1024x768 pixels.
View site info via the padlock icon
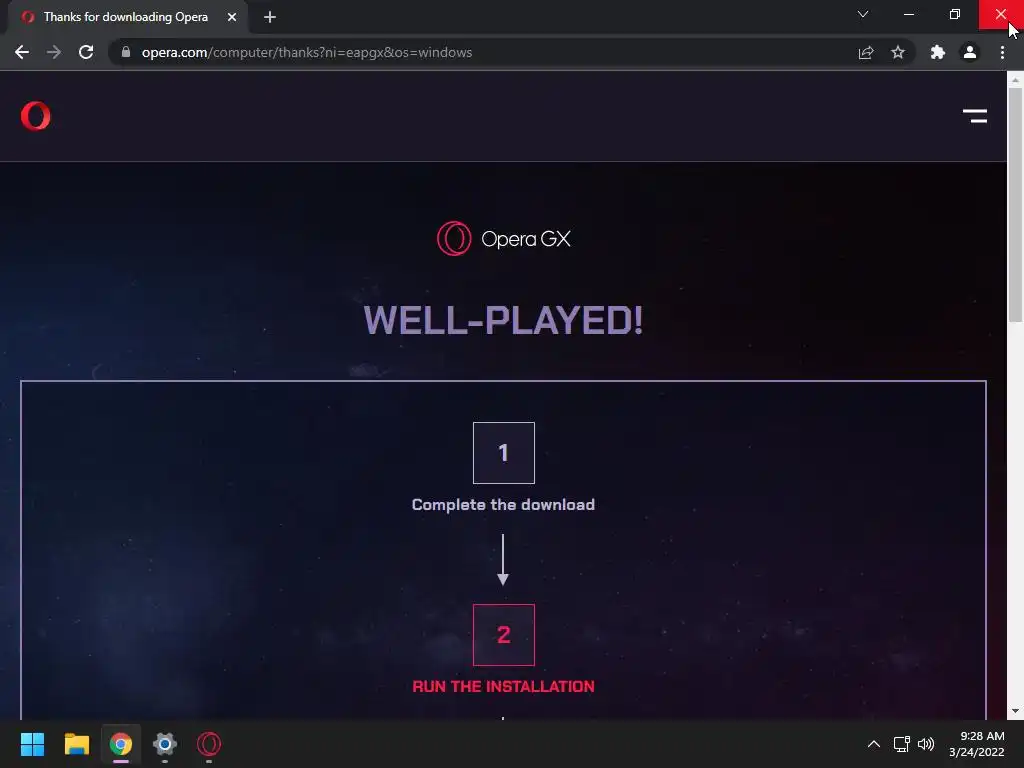tap(126, 52)
